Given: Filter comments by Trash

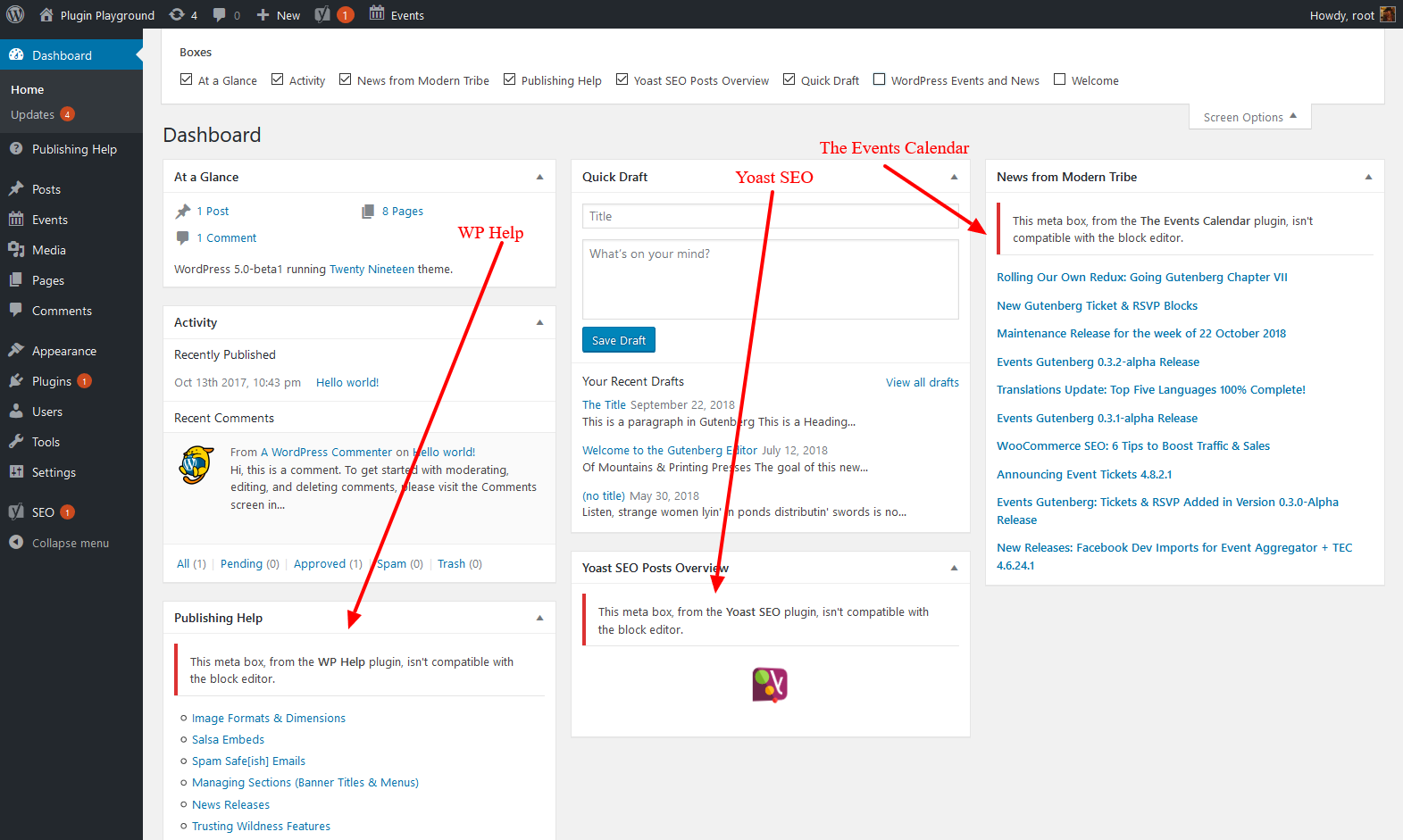Looking at the screenshot, I should pyautogui.click(x=451, y=563).
